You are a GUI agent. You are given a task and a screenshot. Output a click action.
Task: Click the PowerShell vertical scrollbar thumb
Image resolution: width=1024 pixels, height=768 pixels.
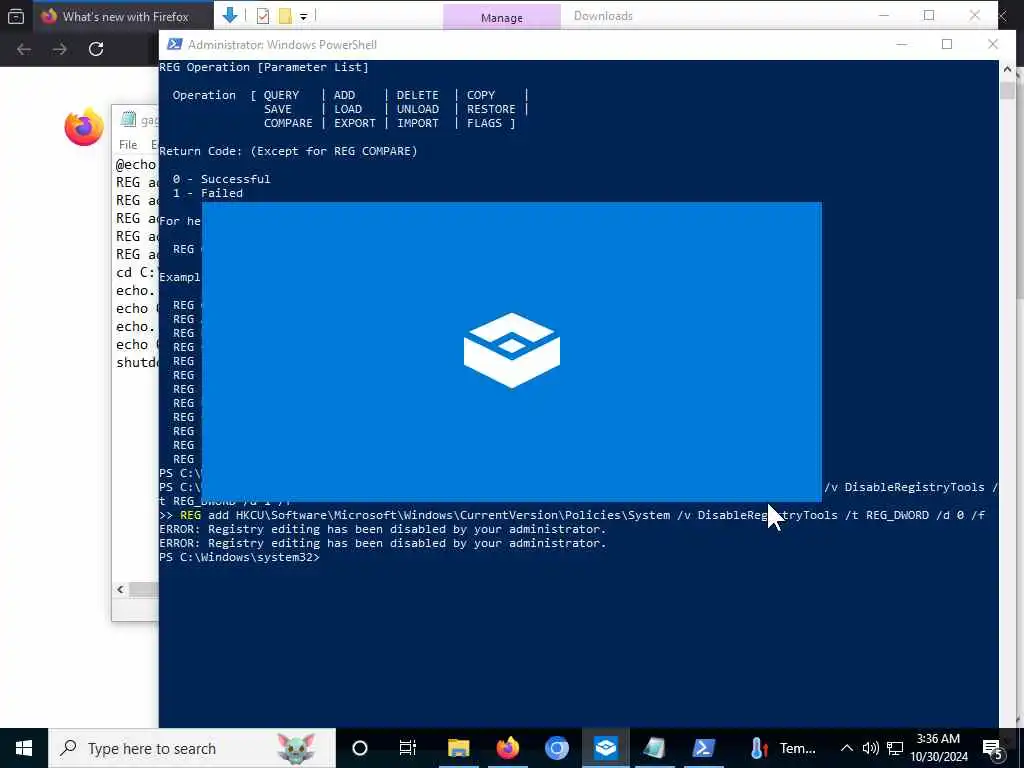click(1007, 90)
